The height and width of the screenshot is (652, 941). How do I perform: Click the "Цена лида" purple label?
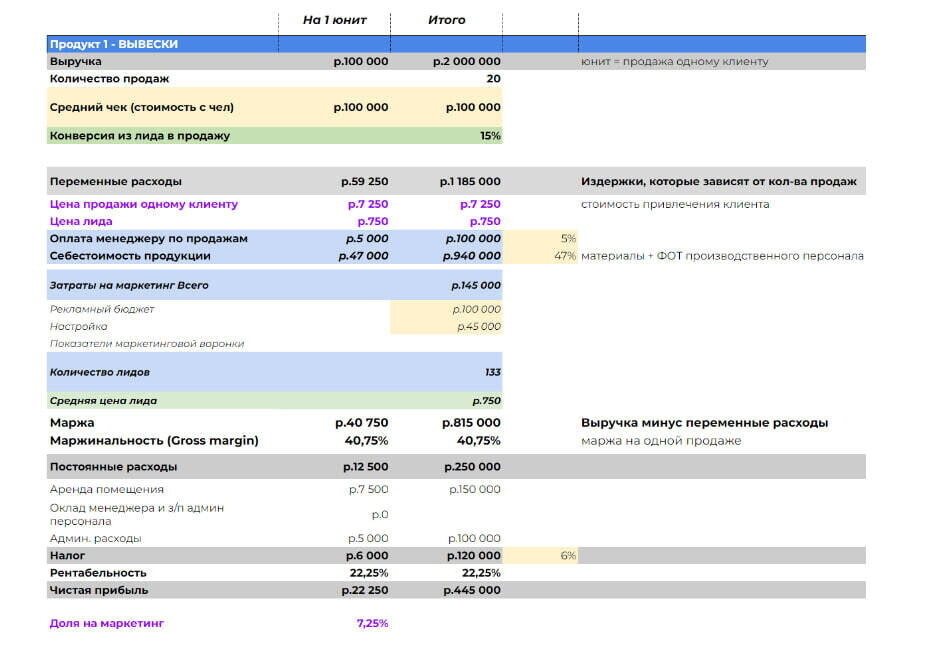[x=81, y=221]
